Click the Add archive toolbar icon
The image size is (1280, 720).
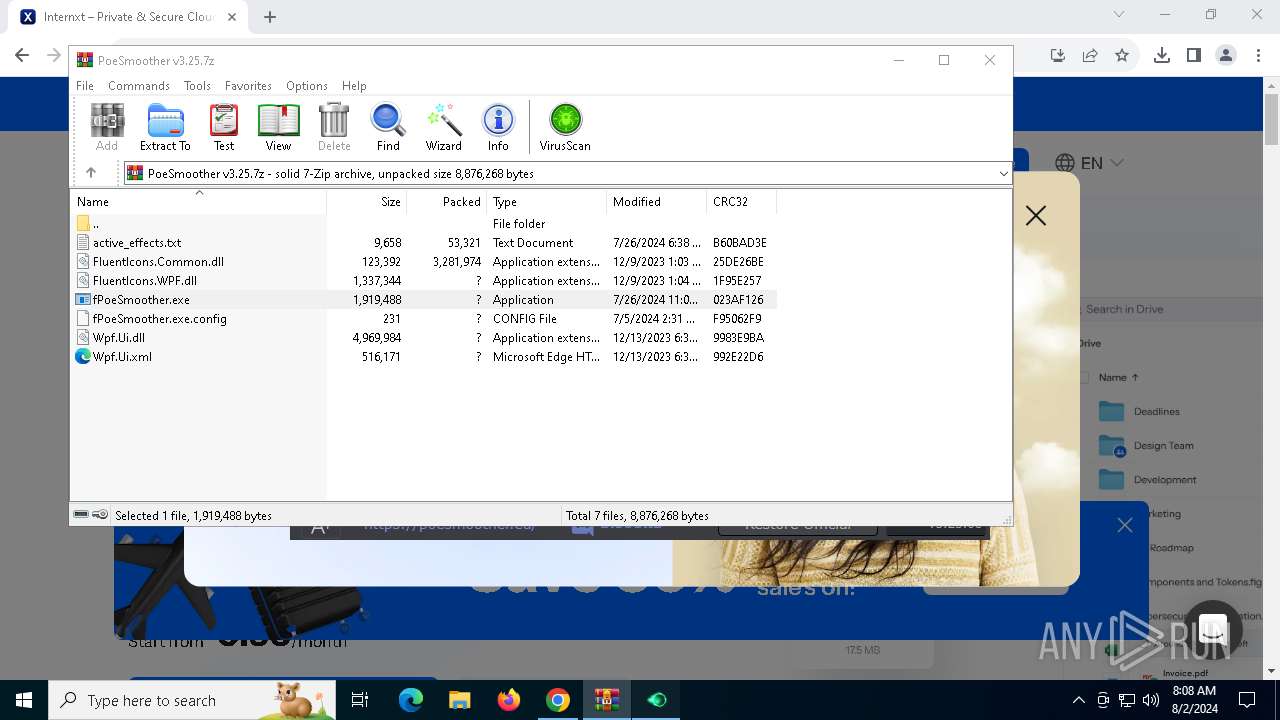pyautogui.click(x=107, y=127)
